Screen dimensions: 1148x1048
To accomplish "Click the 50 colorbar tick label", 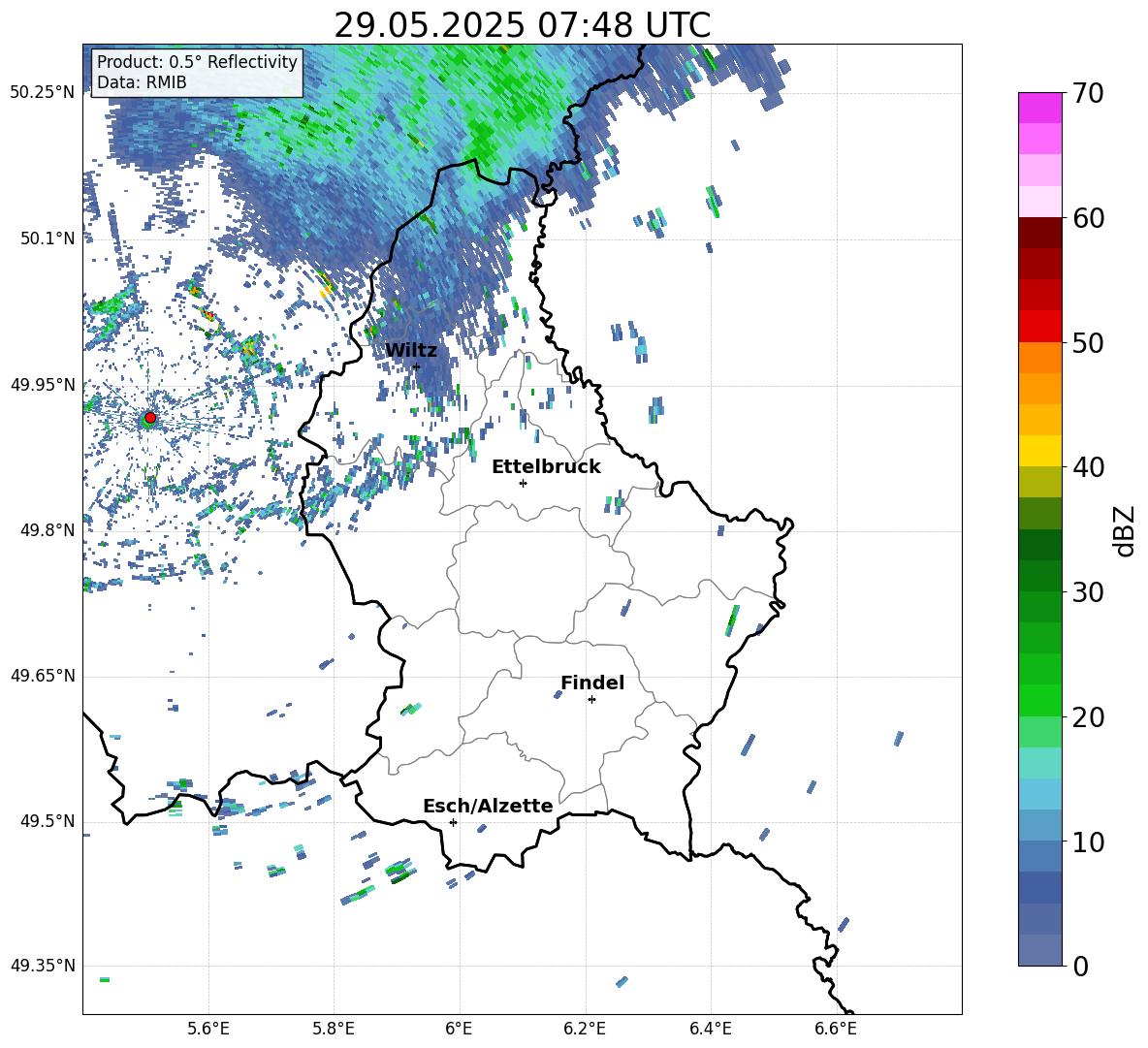I will tap(1088, 343).
